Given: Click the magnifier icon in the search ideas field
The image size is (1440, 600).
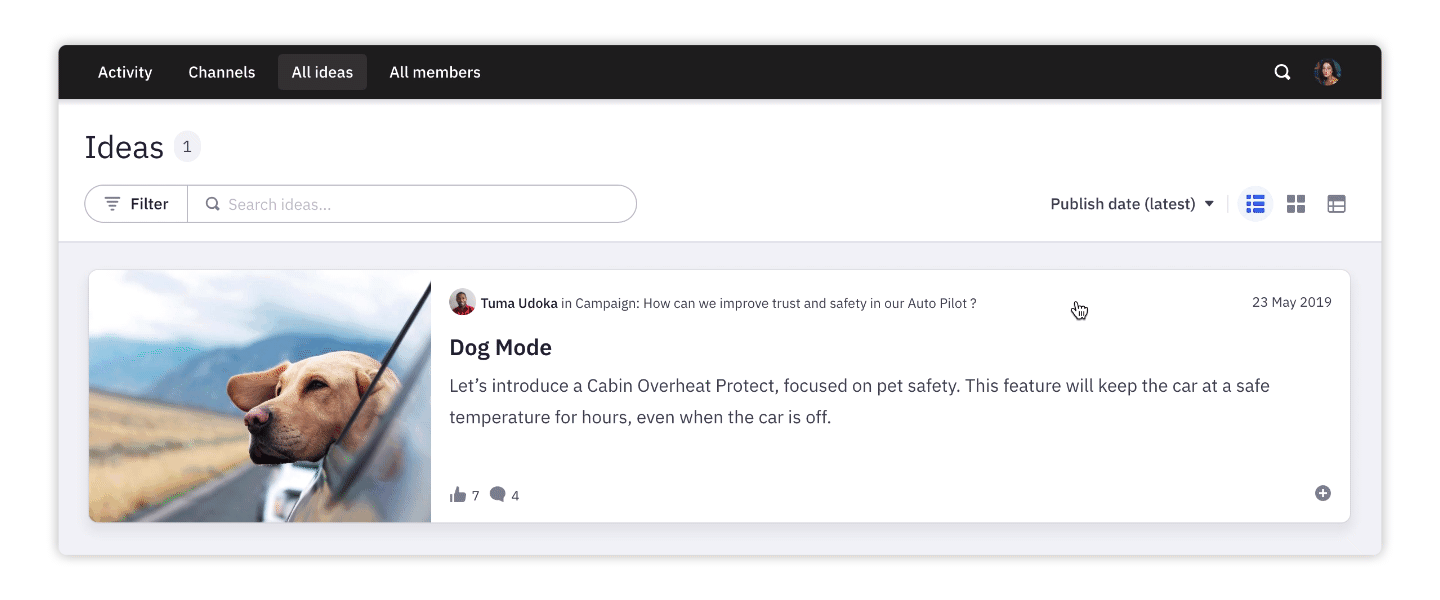Looking at the screenshot, I should point(212,203).
